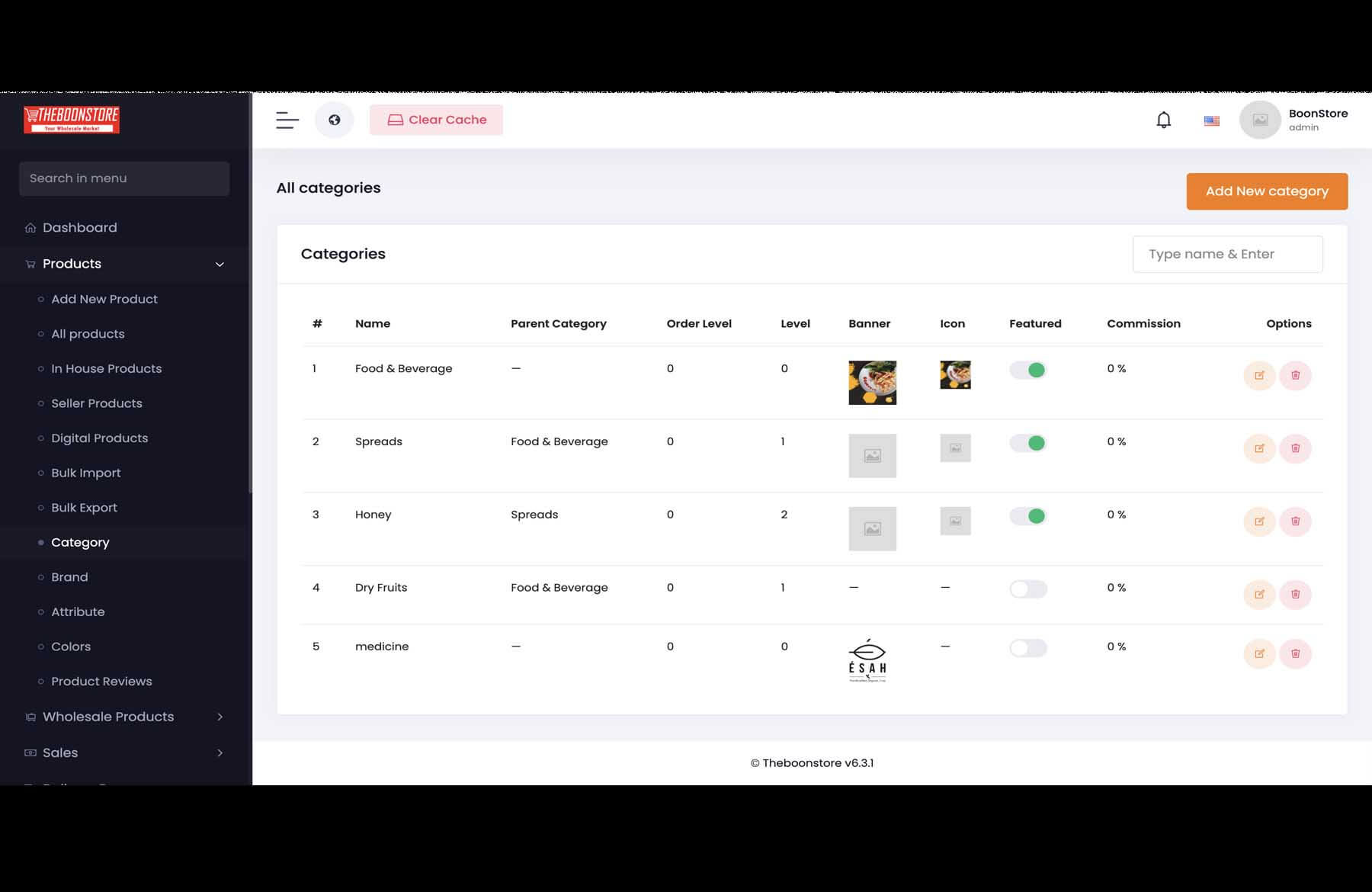Click the hamburger menu toggle icon

pyautogui.click(x=287, y=120)
